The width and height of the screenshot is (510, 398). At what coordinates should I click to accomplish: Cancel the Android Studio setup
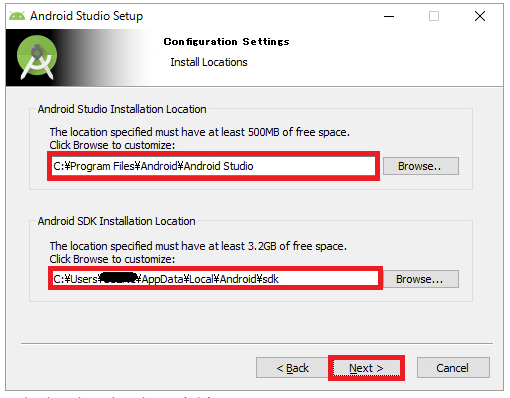(453, 368)
